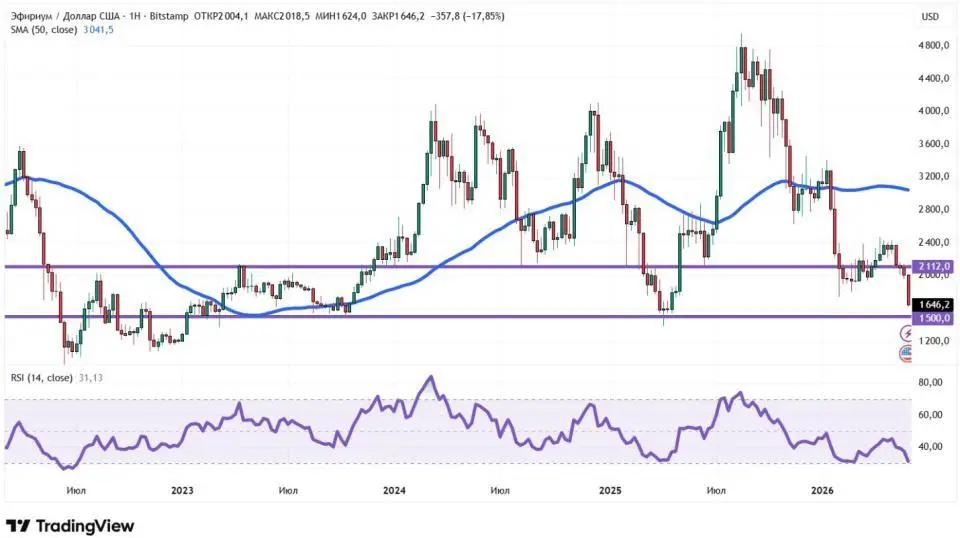Click the 1 500,0 horizontal line price label
The height and width of the screenshot is (538, 960).
(x=932, y=318)
